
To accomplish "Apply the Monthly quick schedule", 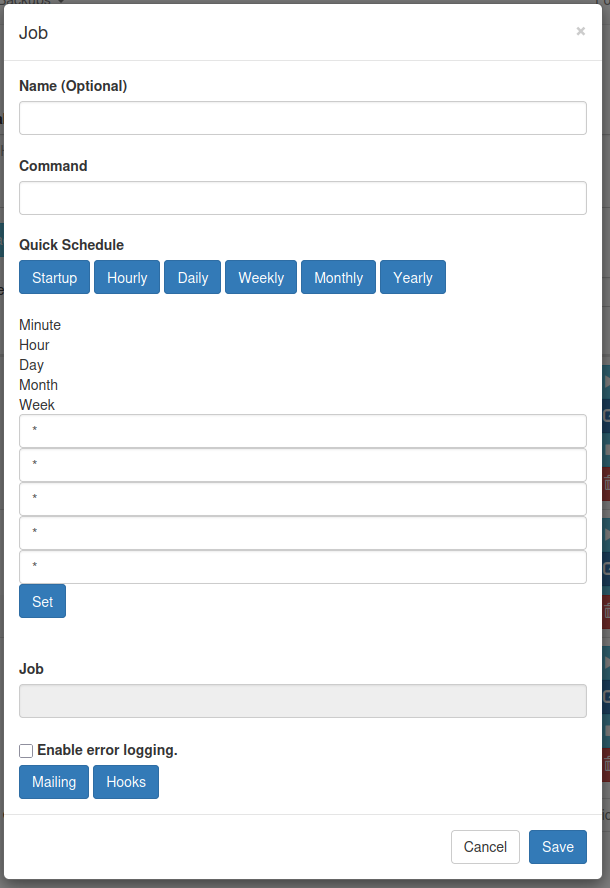I will (x=338, y=278).
